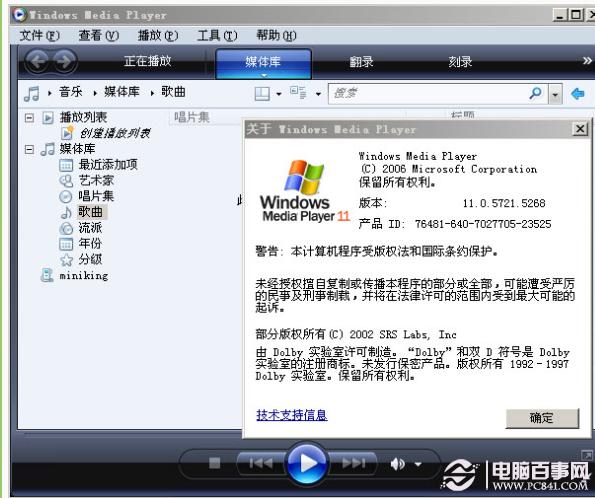Go back with the left arrow button

38,61
